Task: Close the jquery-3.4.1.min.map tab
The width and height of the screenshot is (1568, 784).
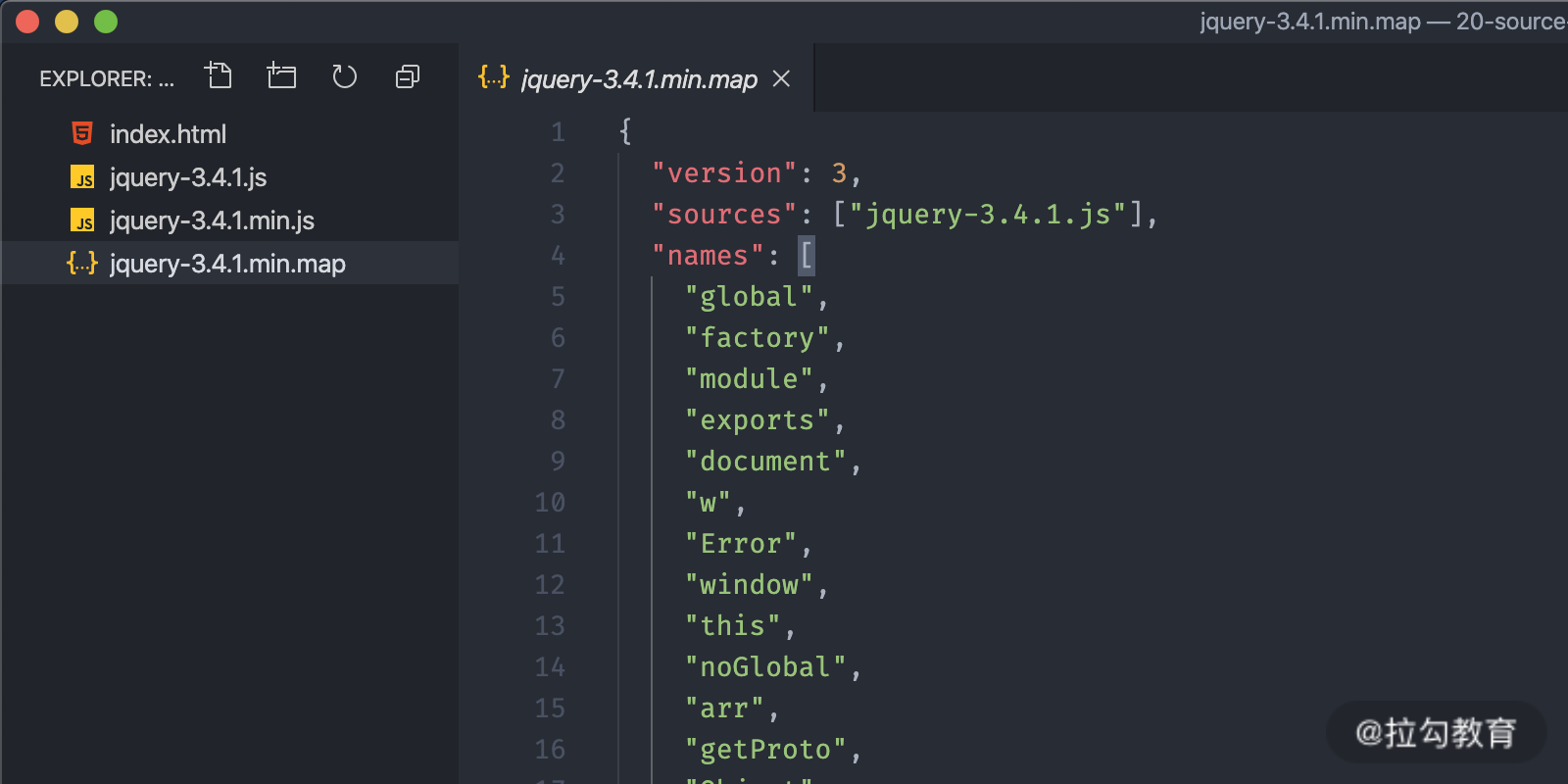Action: 781,78
